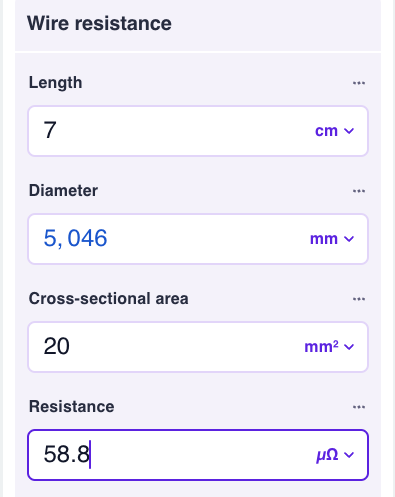Open the Resistance field options ellipsis
The width and height of the screenshot is (395, 497).
(359, 407)
